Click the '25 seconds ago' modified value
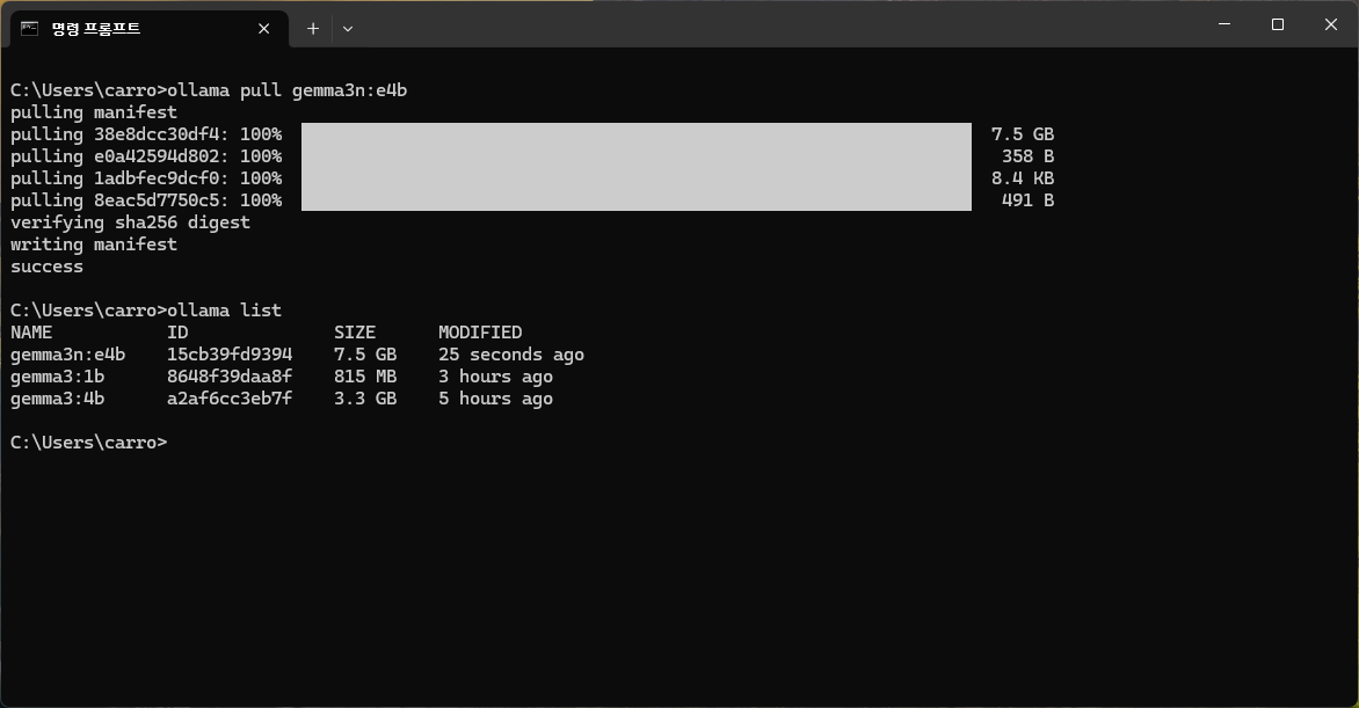 [x=511, y=354]
